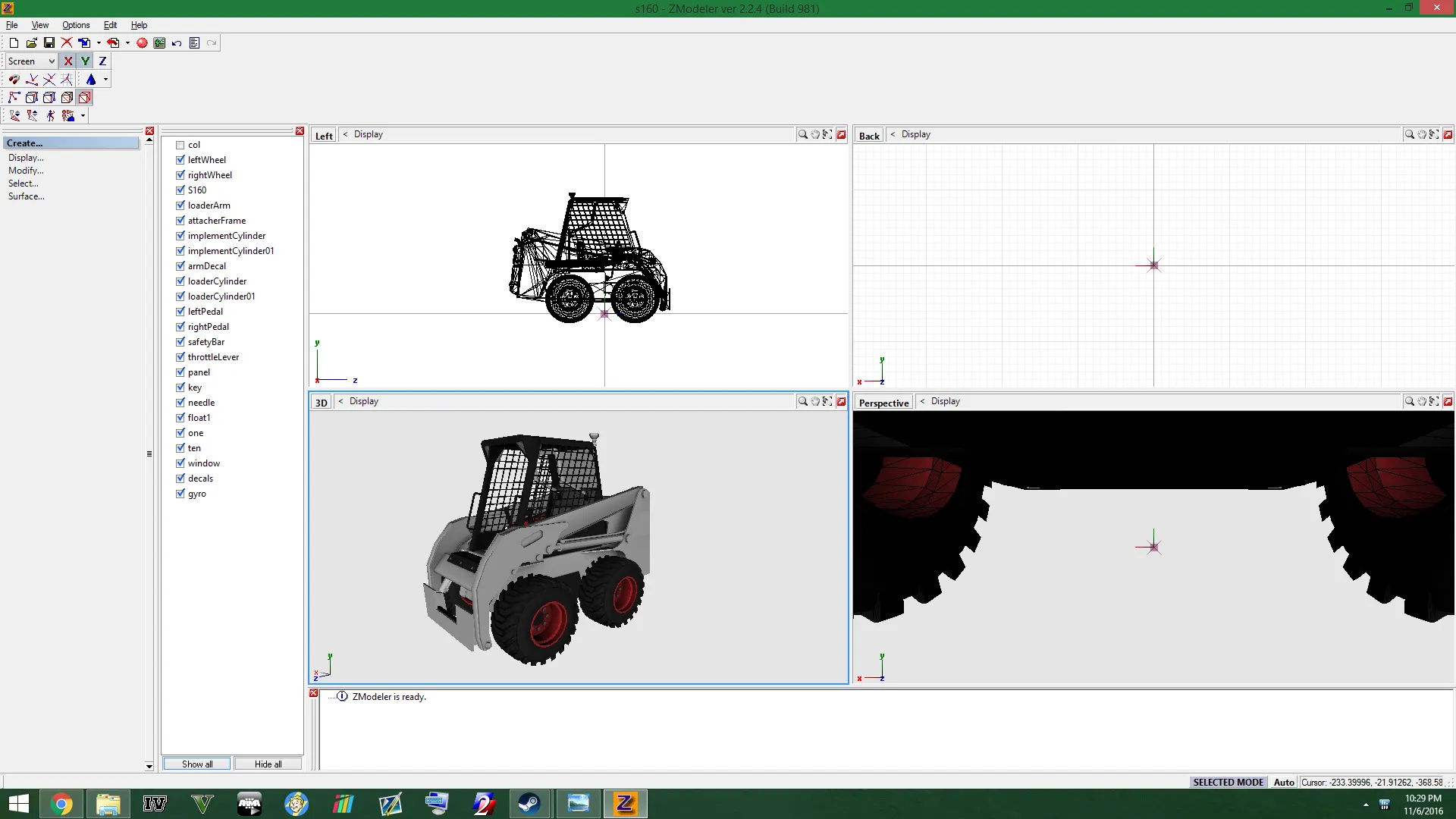Click the save floppy disk icon
The width and height of the screenshot is (1456, 819).
tap(49, 43)
